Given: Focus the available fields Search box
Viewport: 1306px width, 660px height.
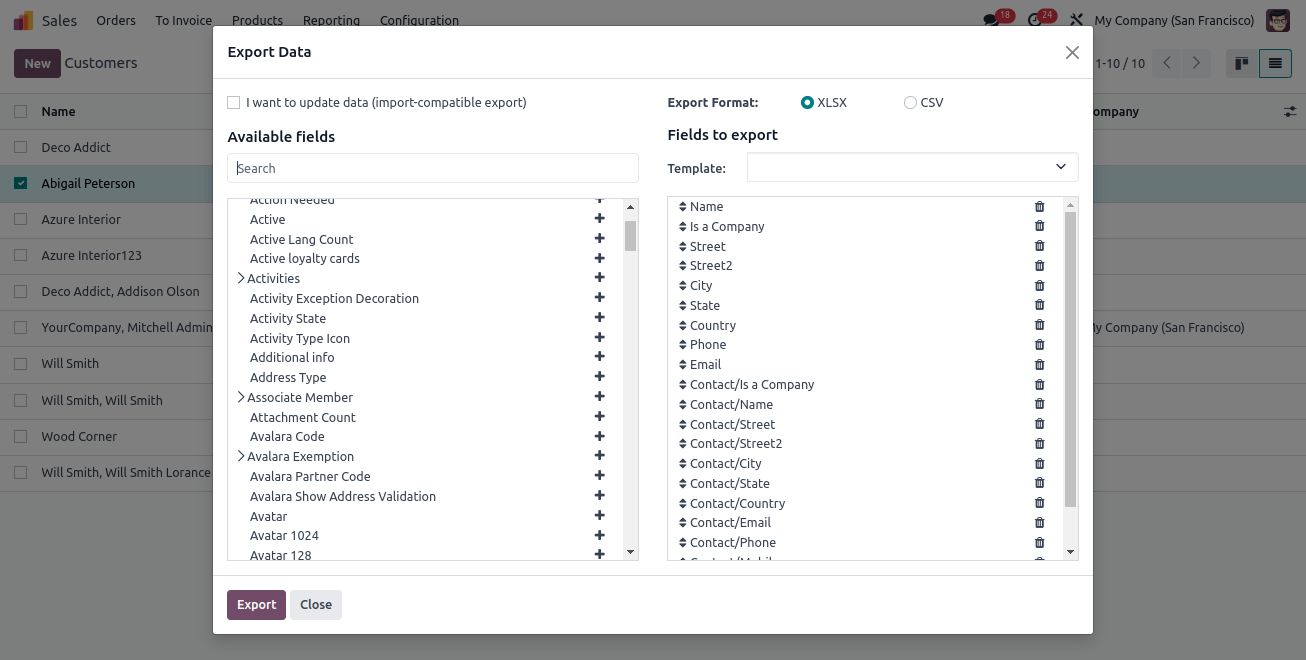Looking at the screenshot, I should (x=433, y=168).
